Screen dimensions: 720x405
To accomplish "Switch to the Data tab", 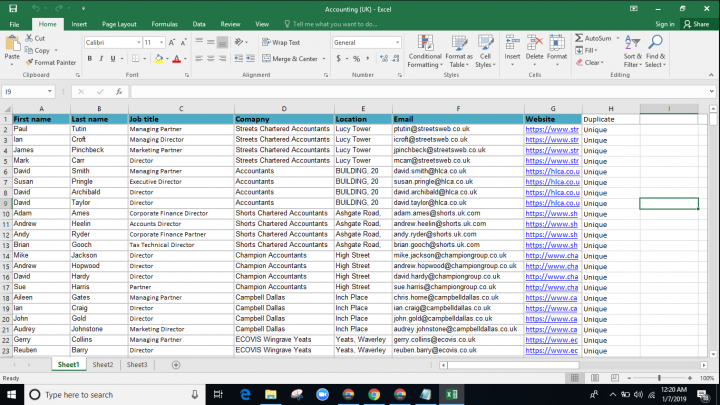I will click(199, 24).
